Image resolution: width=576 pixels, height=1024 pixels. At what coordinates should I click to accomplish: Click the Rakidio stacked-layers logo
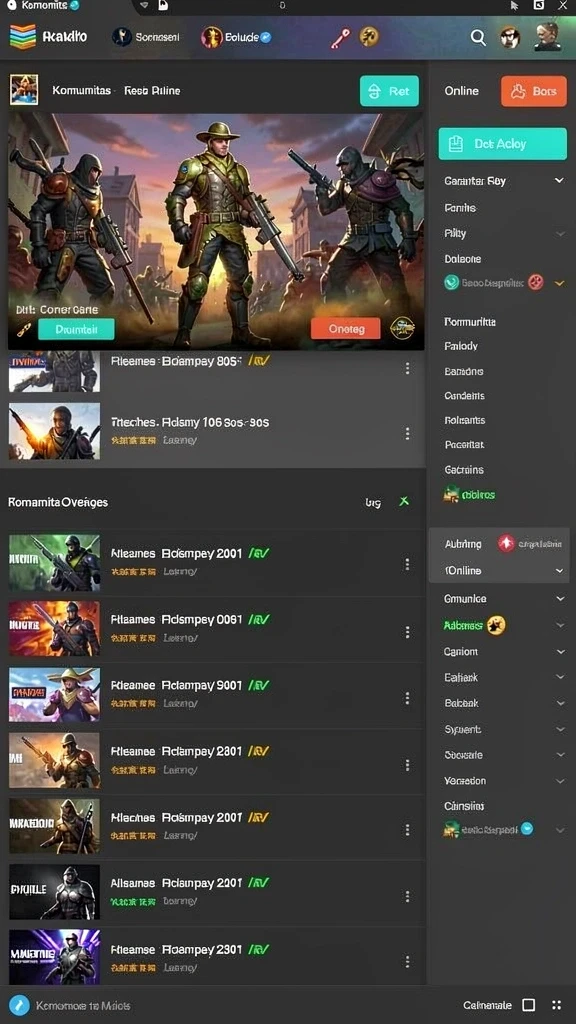coord(22,37)
